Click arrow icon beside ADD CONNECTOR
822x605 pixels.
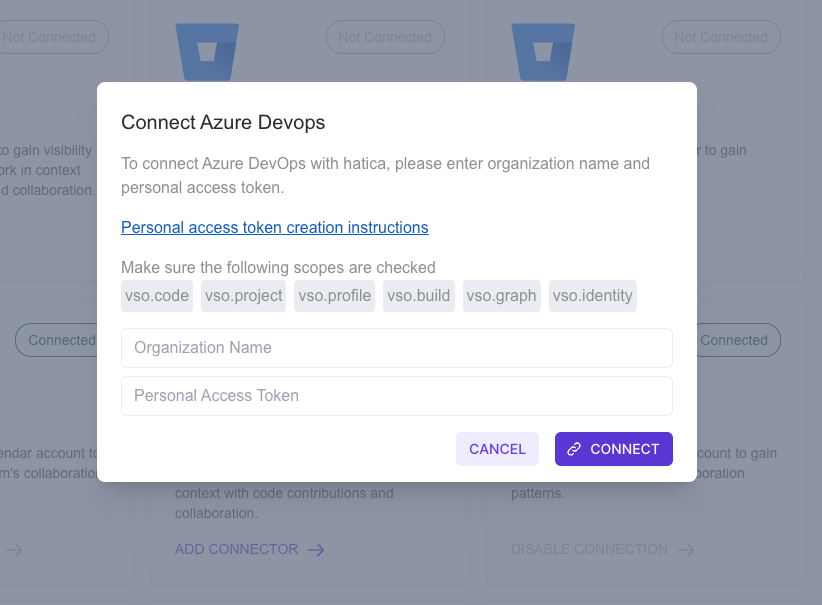(x=316, y=549)
